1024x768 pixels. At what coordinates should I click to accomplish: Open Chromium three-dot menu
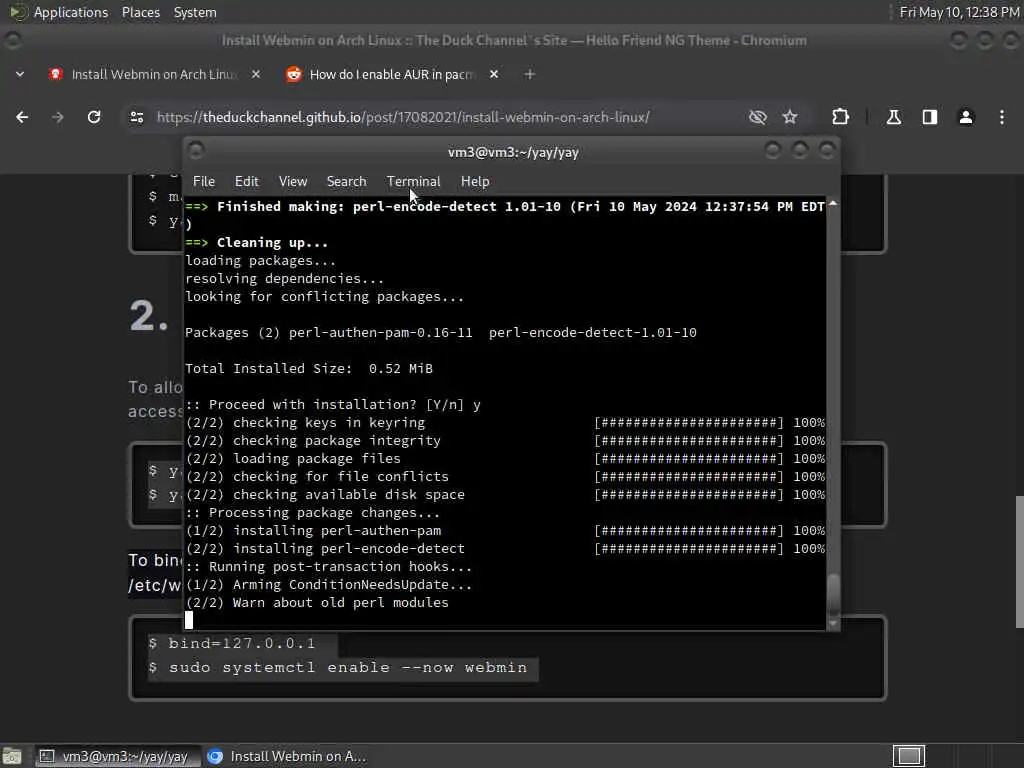(x=1002, y=117)
